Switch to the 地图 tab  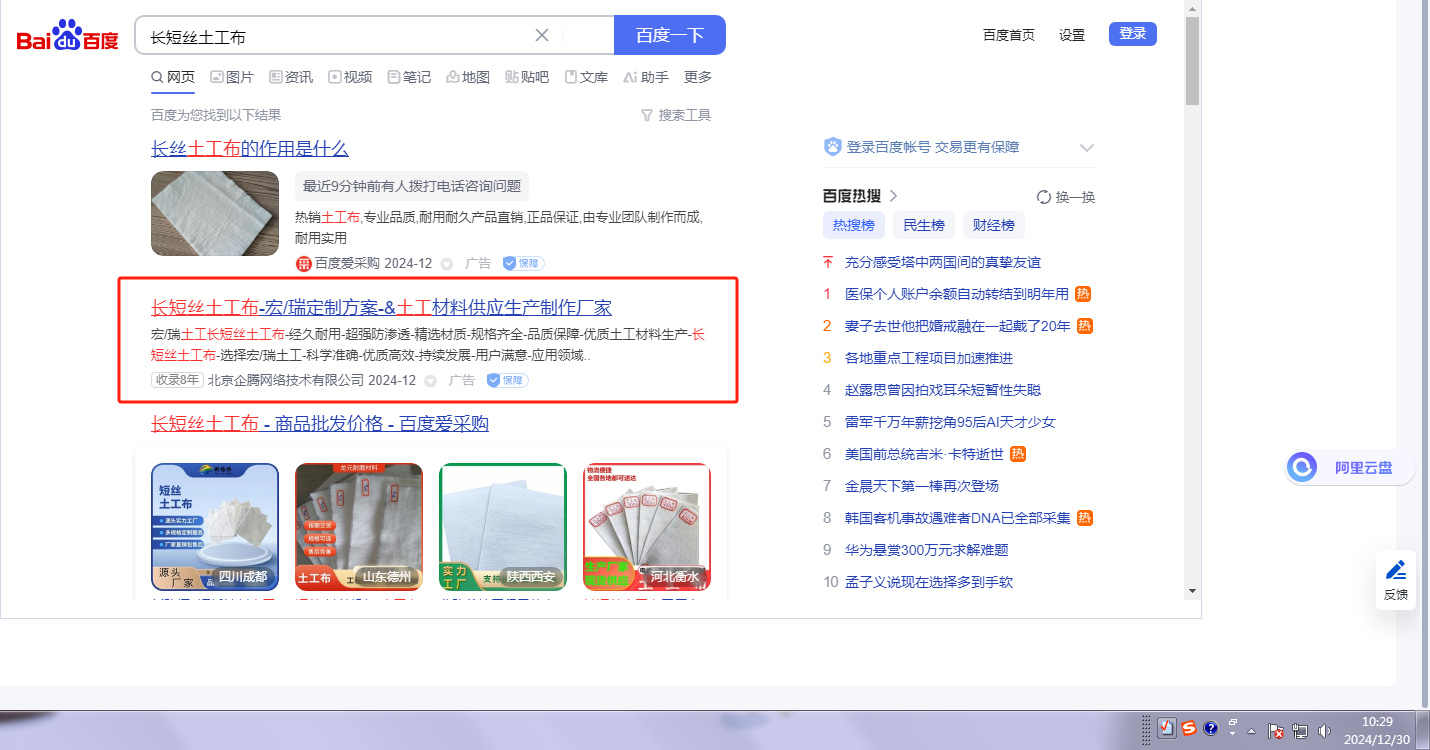coord(468,77)
